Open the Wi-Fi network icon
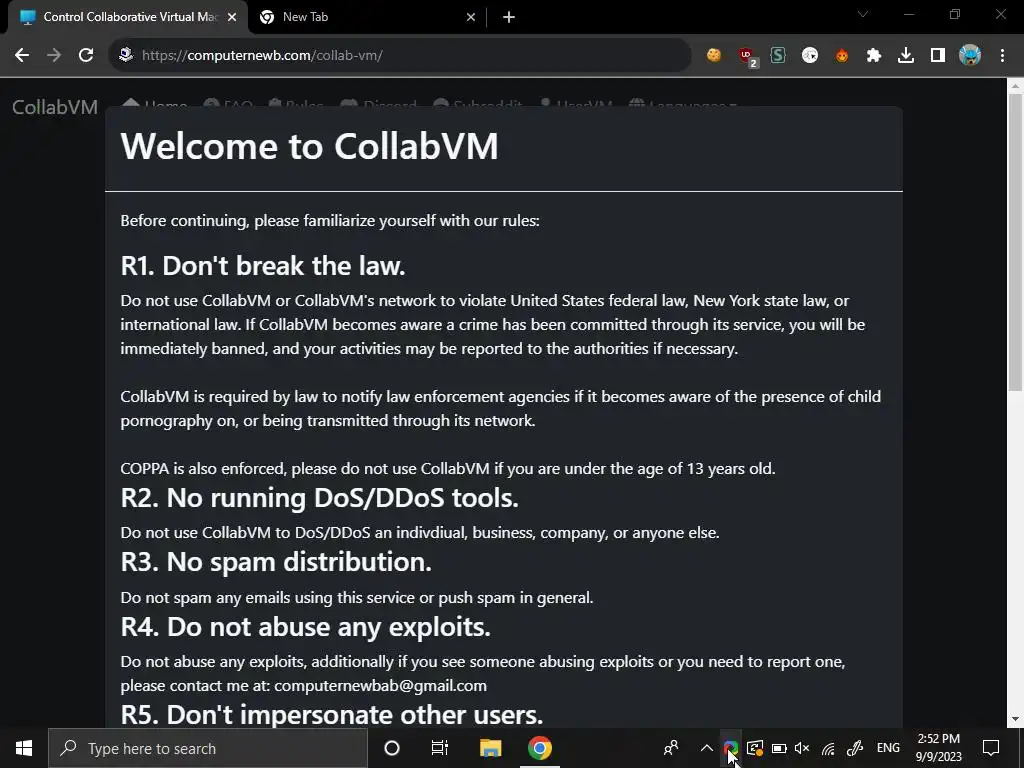This screenshot has height=768, width=1024. (x=828, y=748)
